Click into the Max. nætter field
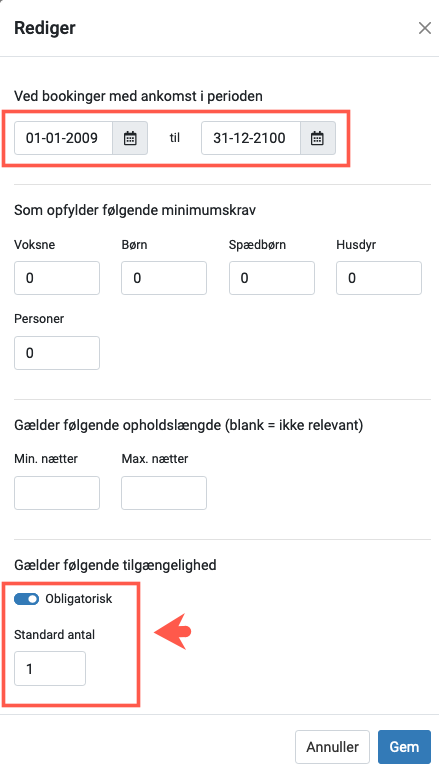 coord(164,493)
